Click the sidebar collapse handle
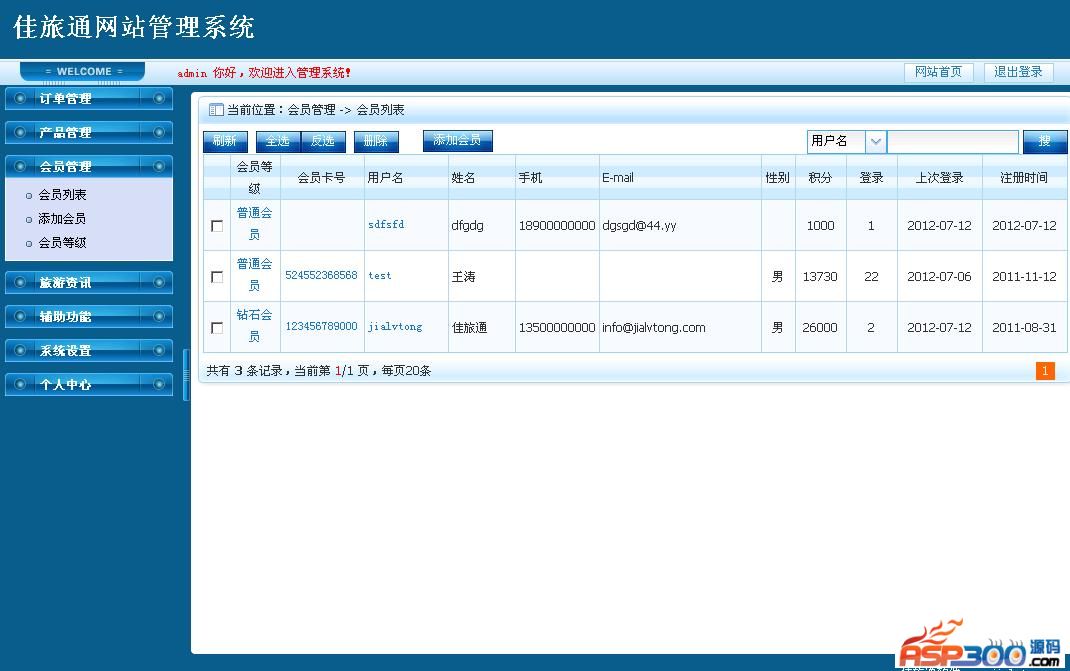Screen dimensions: 1070x671 (186, 375)
